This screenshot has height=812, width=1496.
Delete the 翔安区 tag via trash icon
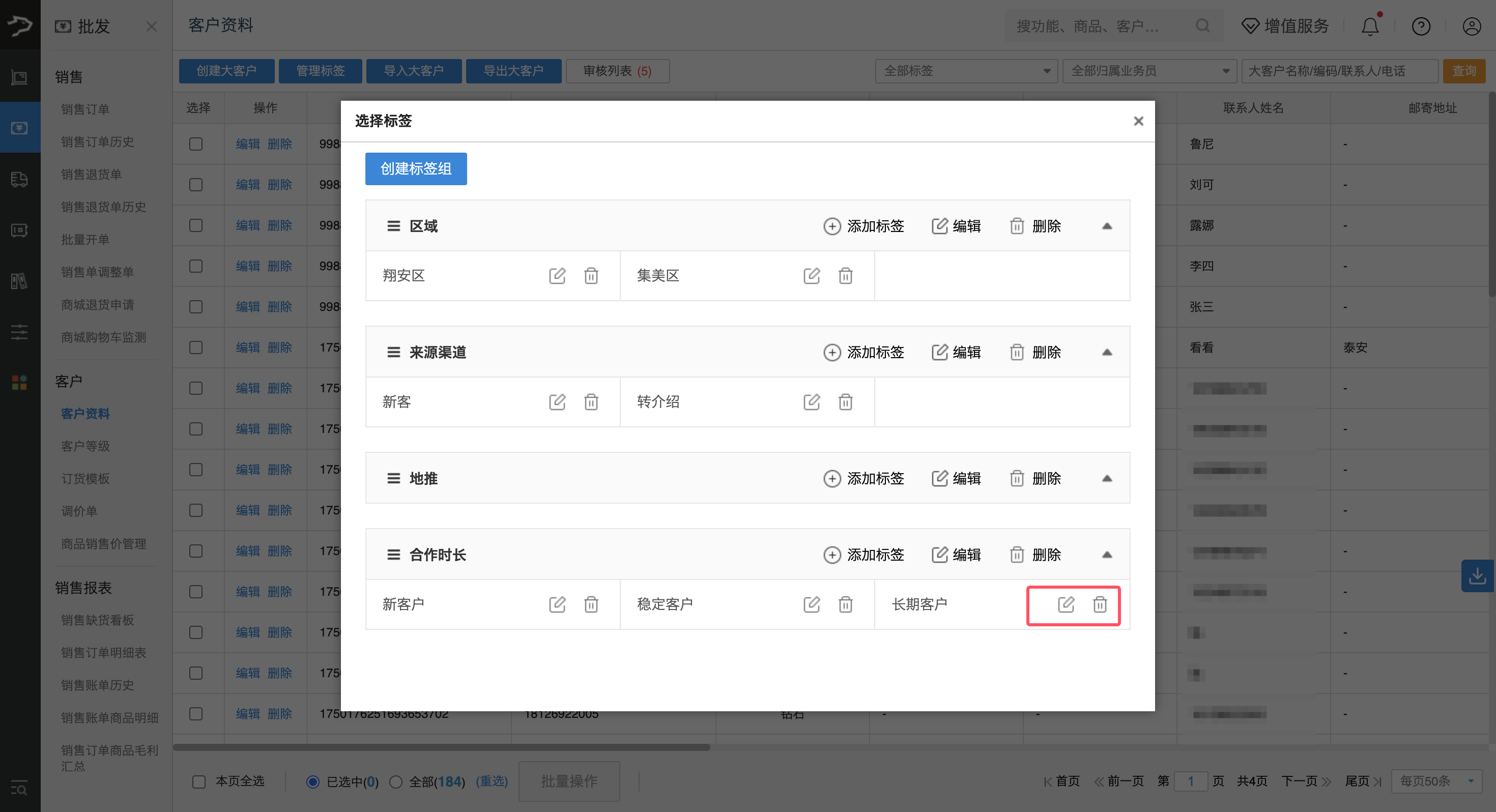tap(591, 275)
